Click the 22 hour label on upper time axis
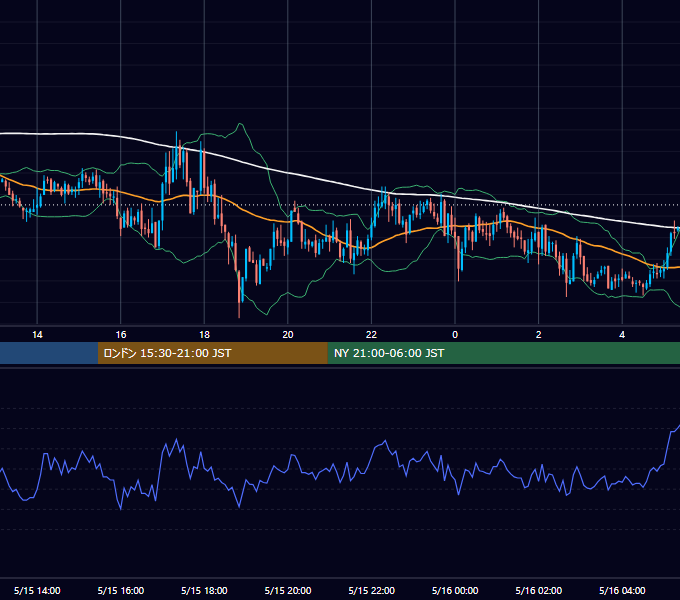680x600 pixels. point(371,335)
